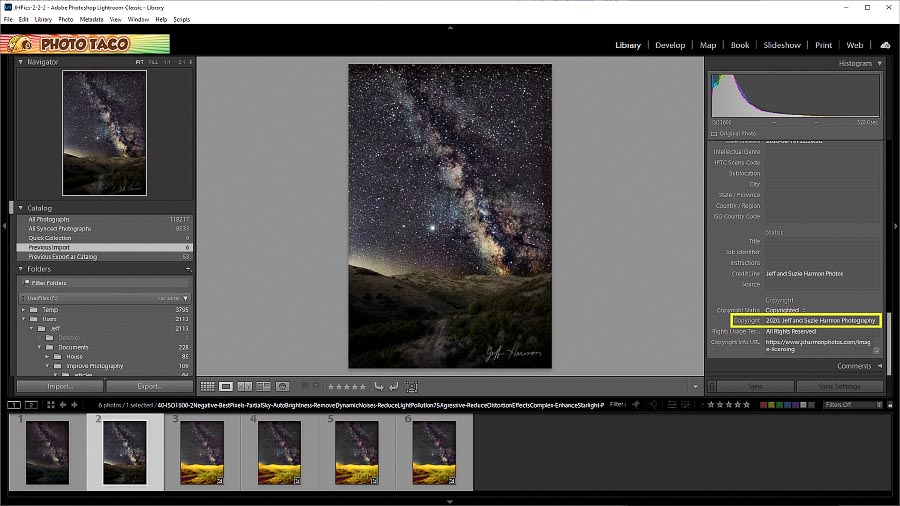900x506 pixels.
Task: Filter by red color label
Action: pyautogui.click(x=763, y=404)
